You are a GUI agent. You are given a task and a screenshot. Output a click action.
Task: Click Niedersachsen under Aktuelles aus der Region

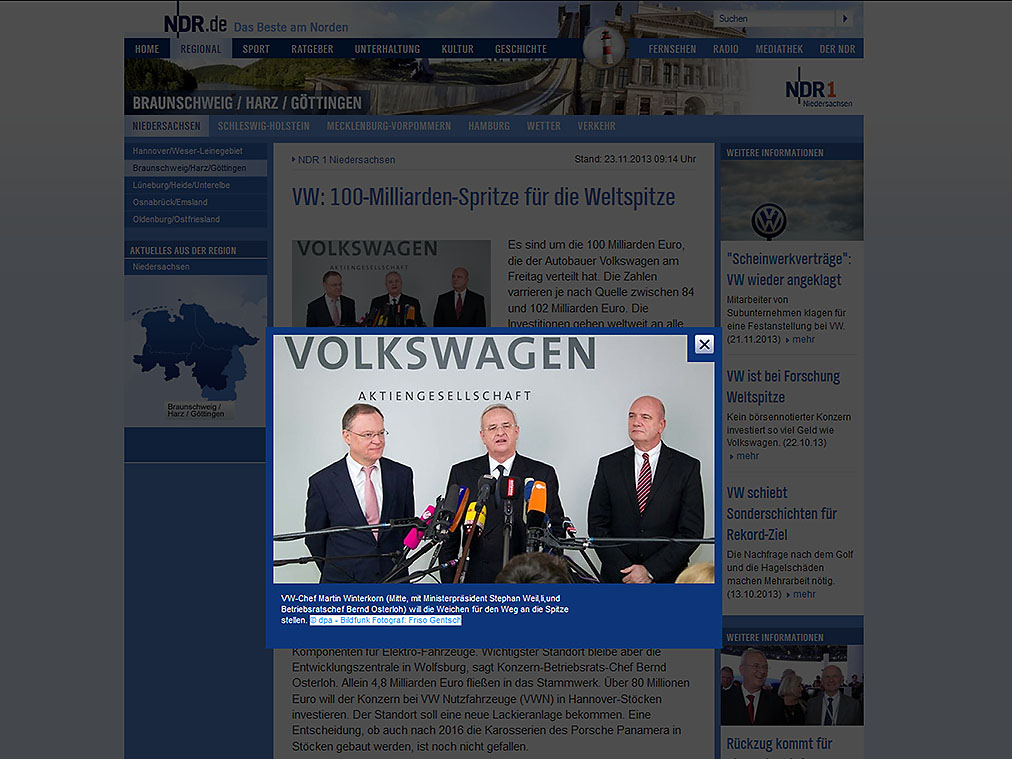(196, 267)
